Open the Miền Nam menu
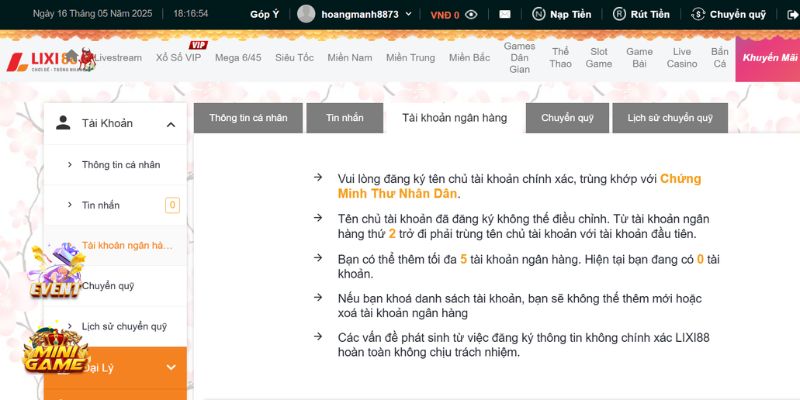 click(x=350, y=58)
